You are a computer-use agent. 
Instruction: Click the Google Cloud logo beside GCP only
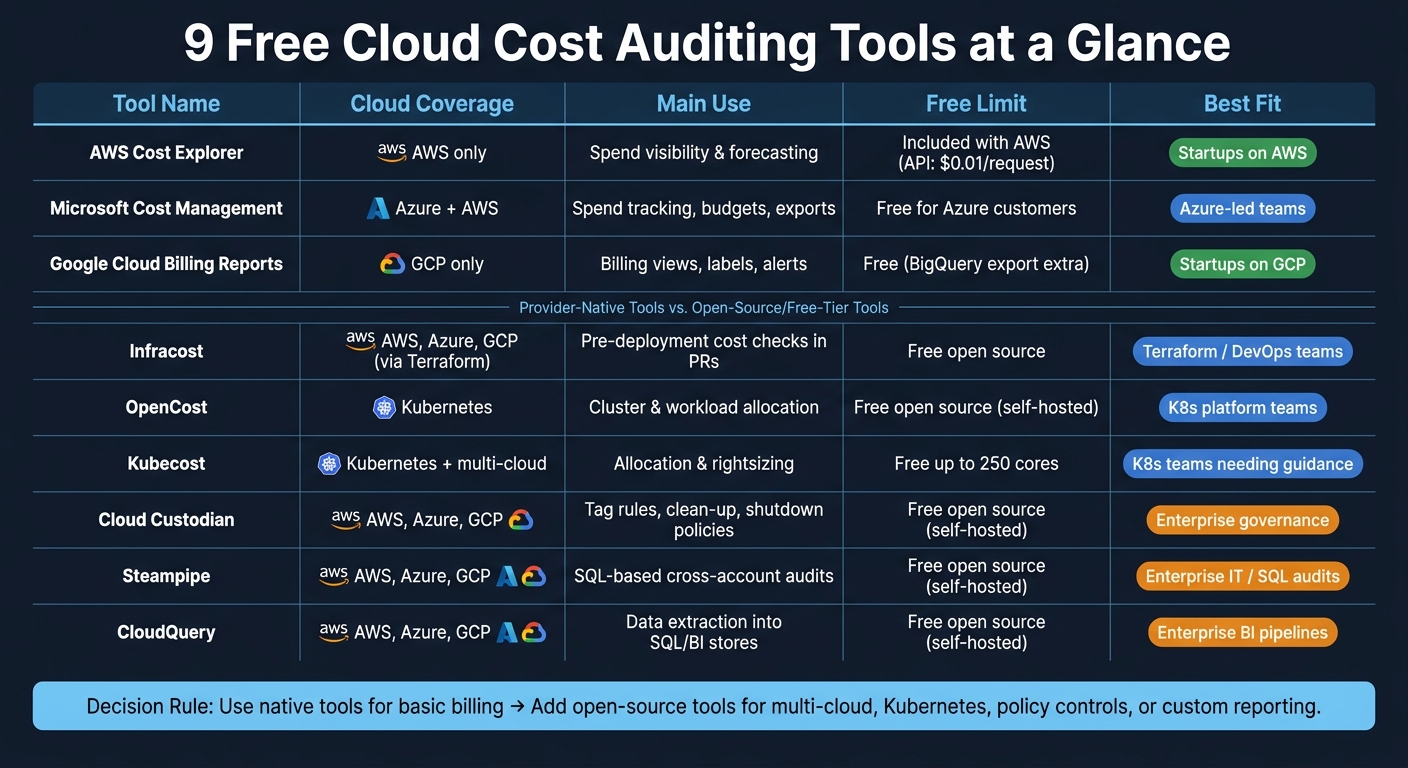(x=393, y=264)
